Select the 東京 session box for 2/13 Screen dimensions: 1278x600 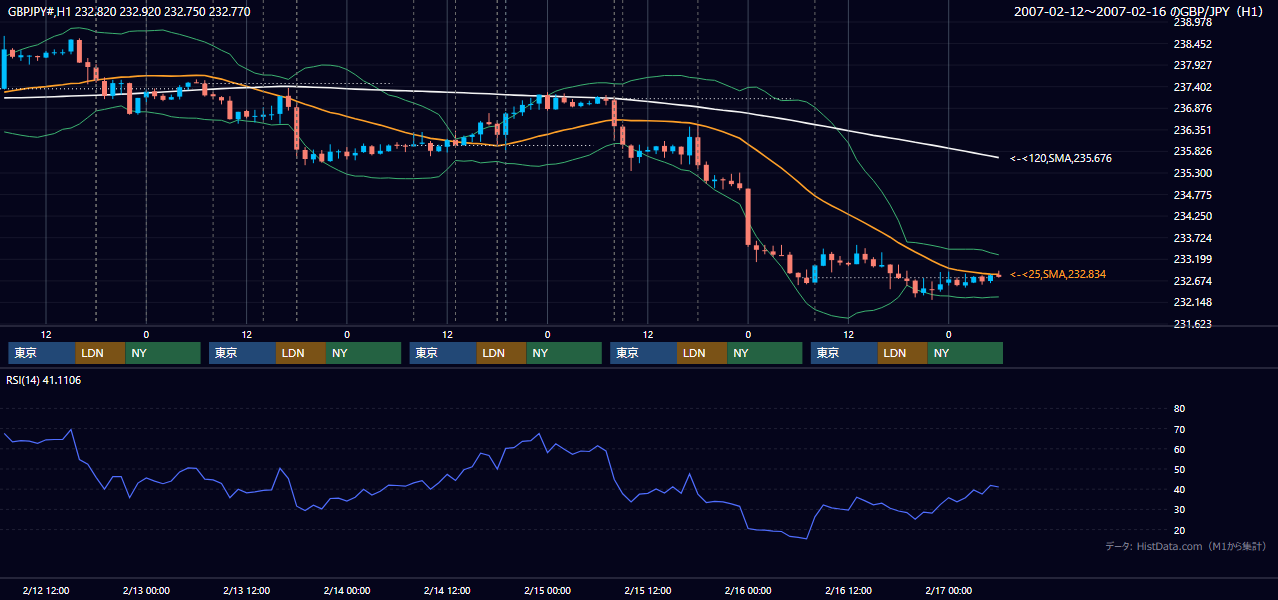pyautogui.click(x=242, y=353)
